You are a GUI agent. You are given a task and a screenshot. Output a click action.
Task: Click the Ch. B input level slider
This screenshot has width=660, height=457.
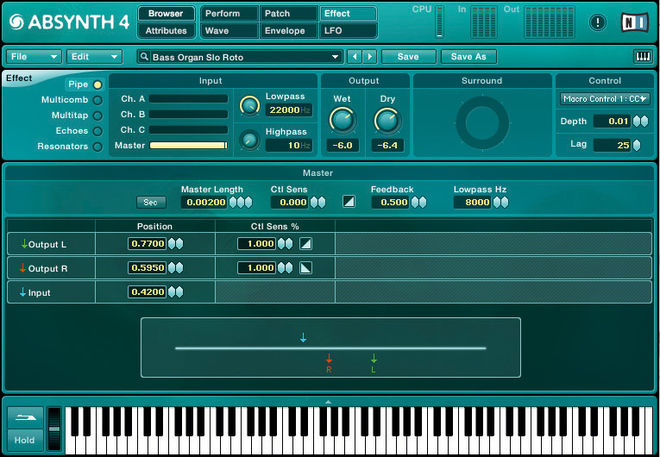pyautogui.click(x=189, y=114)
